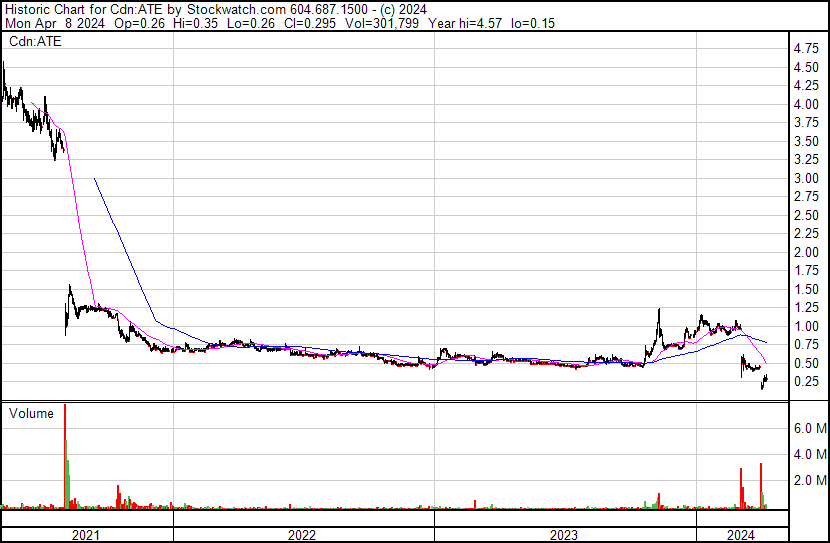Click the 'Volume' panel label
830x543 pixels.
tap(31, 413)
